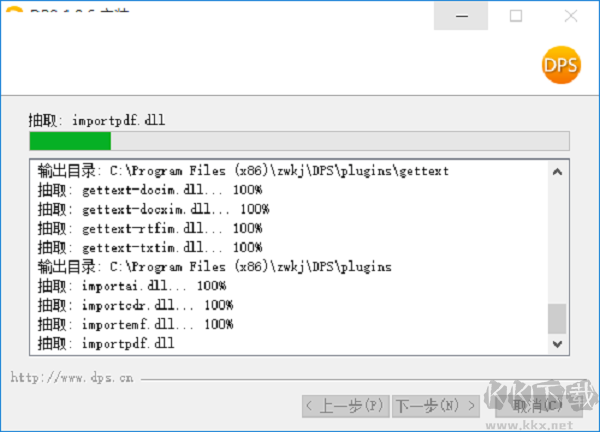The height and width of the screenshot is (432, 600).
Task: Select the gettext-rtfim.dll log line
Action: pyautogui.click(x=150, y=228)
